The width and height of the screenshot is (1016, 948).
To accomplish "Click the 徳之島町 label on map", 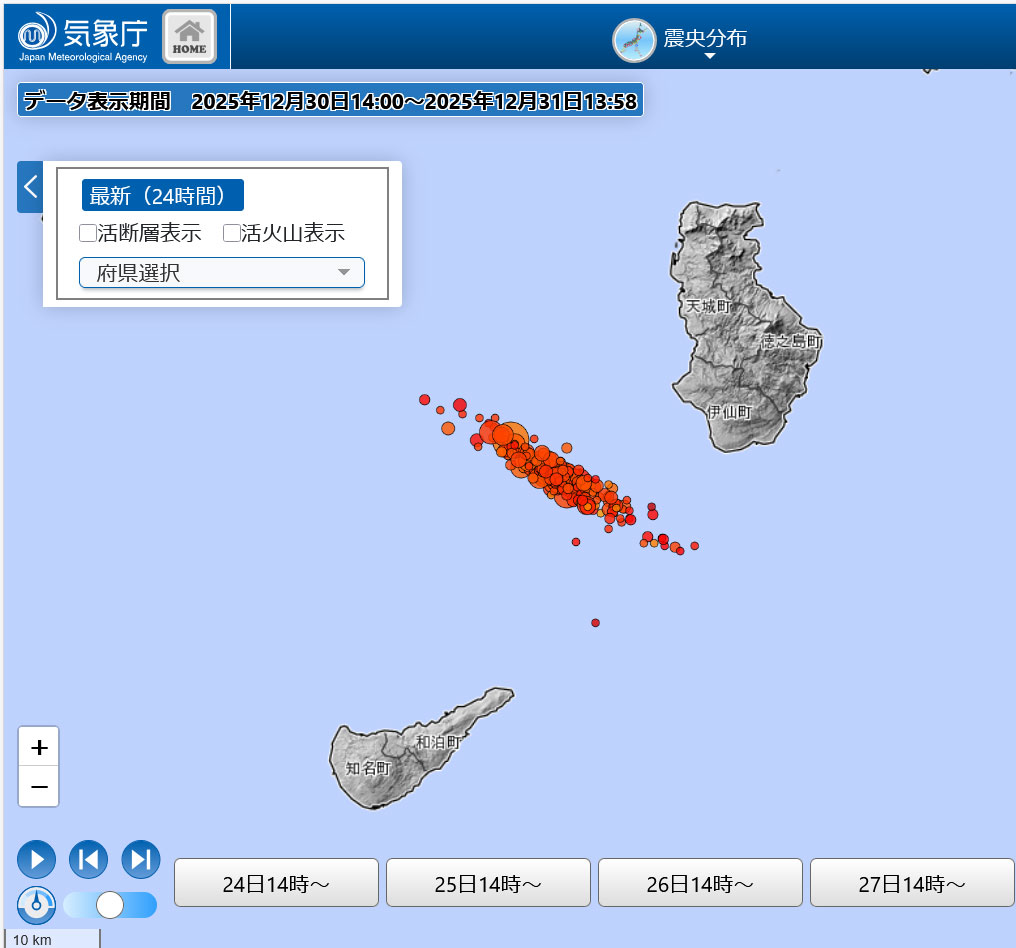I will [791, 342].
